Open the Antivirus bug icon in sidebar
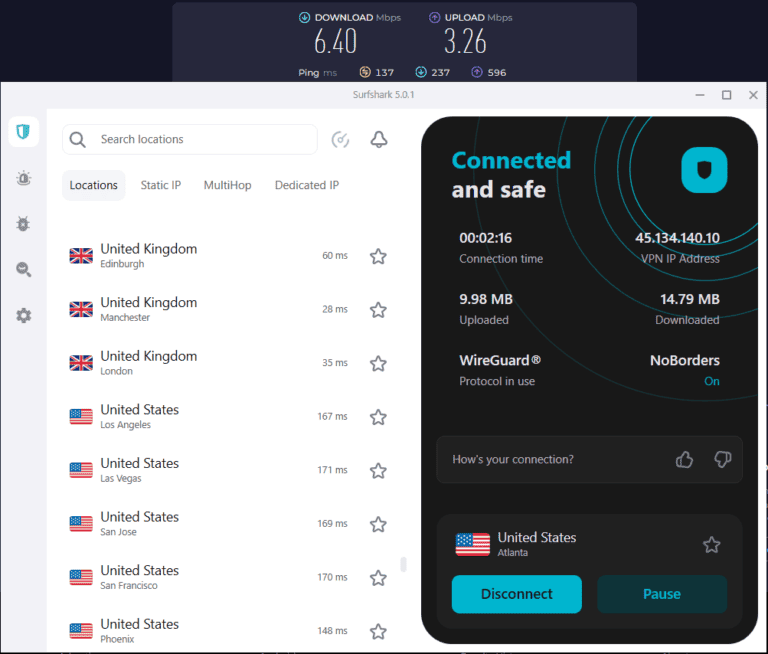 point(23,223)
